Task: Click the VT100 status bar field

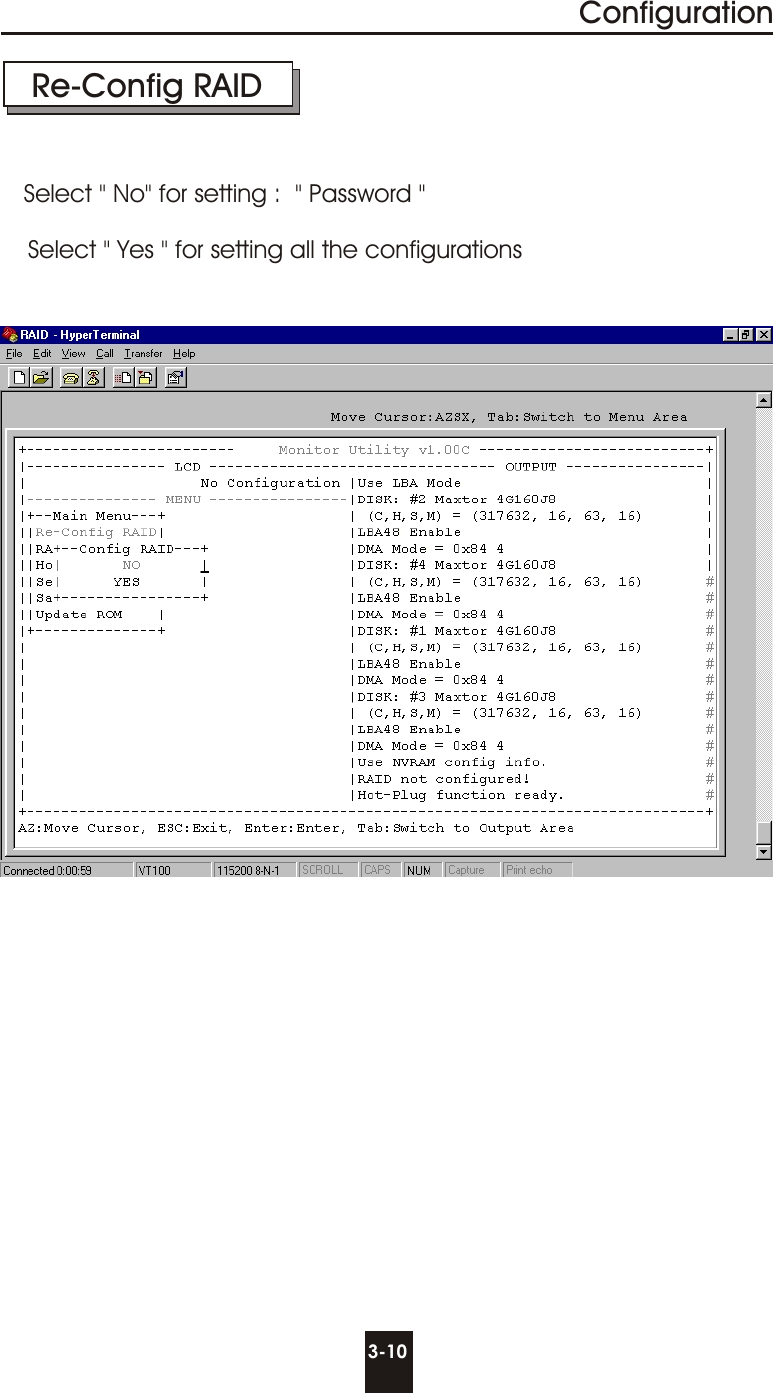Action: coord(173,870)
